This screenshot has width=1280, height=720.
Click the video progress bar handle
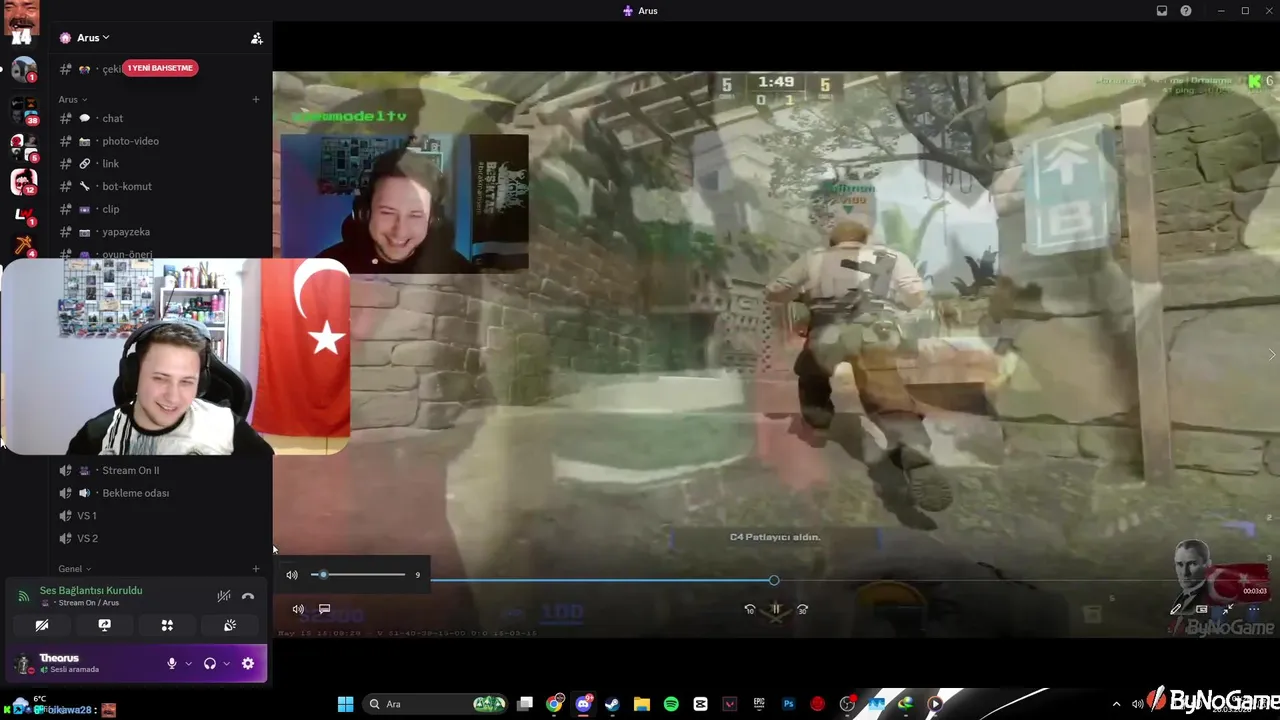coord(774,580)
